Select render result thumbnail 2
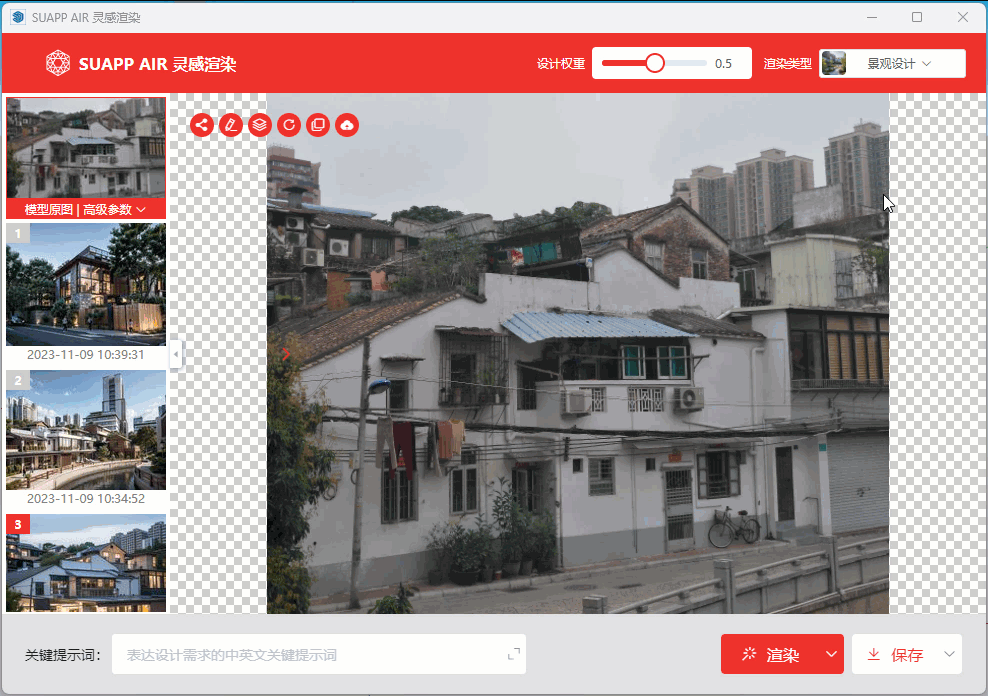 point(86,430)
